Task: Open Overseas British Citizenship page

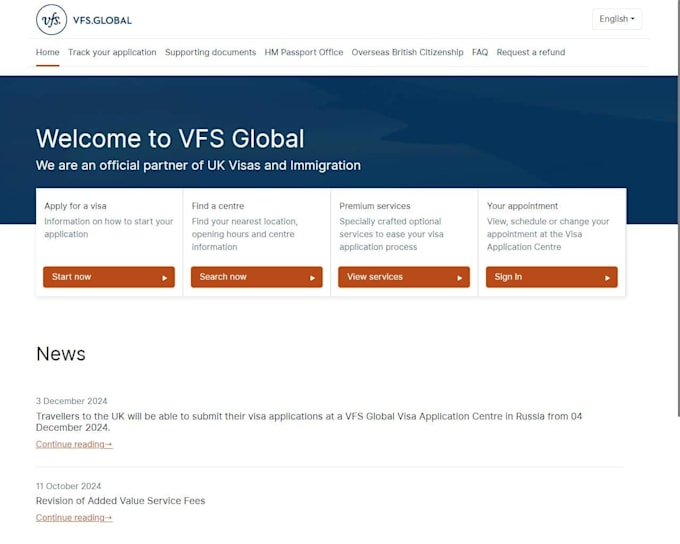Action: coord(407,52)
